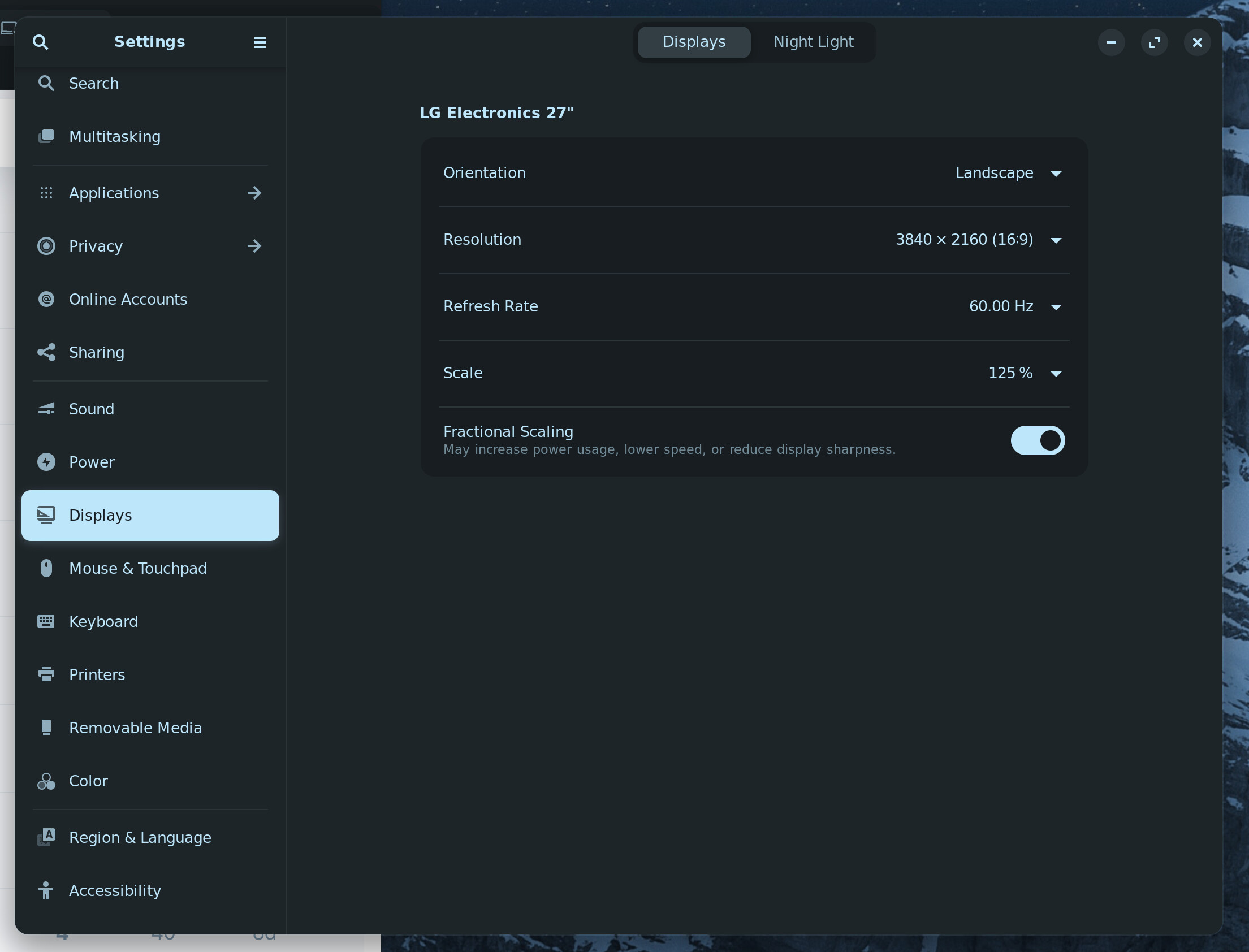Click the Sharing icon in sidebar
Image resolution: width=1249 pixels, height=952 pixels.
coord(46,352)
